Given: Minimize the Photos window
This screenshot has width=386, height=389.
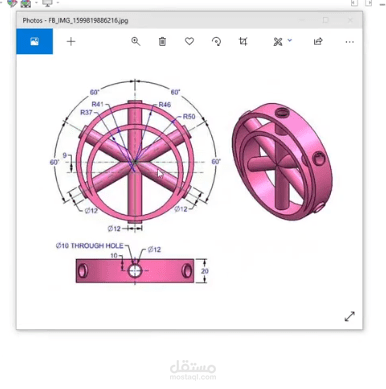Looking at the screenshot, I should click(302, 20).
